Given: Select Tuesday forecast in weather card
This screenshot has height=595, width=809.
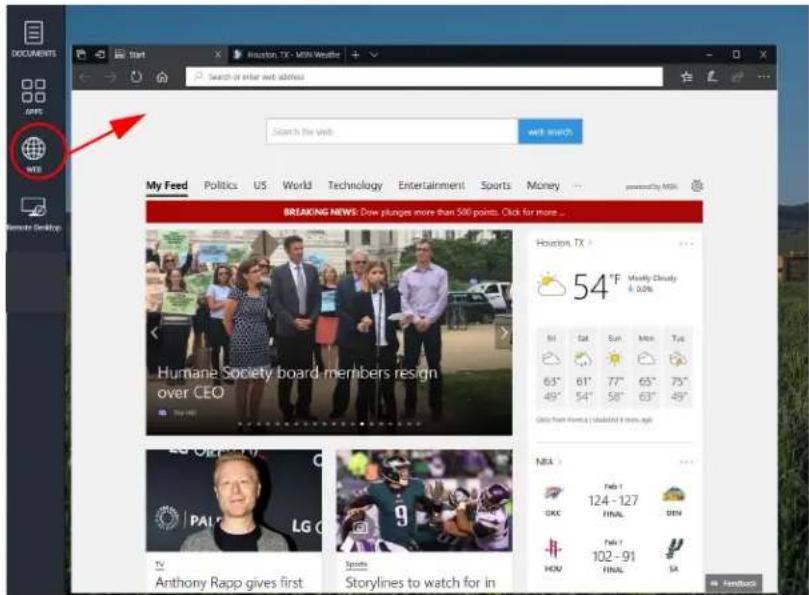Looking at the screenshot, I should tap(678, 368).
